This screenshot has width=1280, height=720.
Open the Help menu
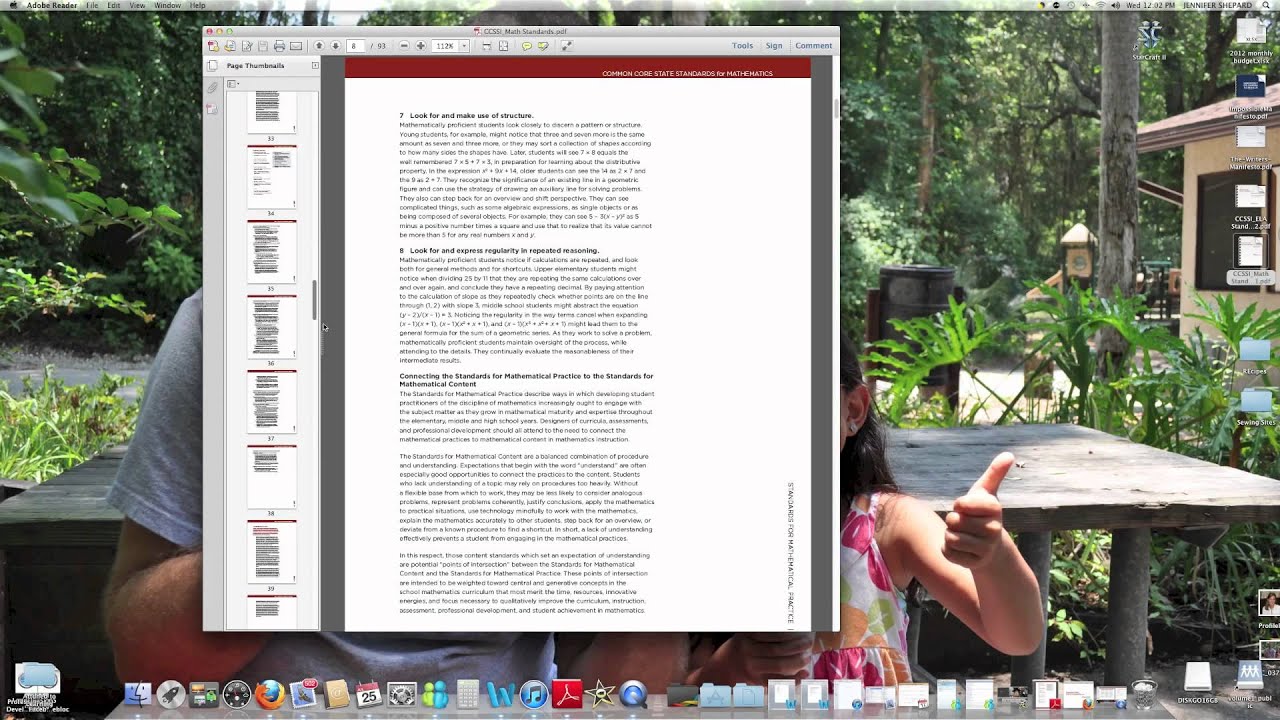pyautogui.click(x=197, y=5)
